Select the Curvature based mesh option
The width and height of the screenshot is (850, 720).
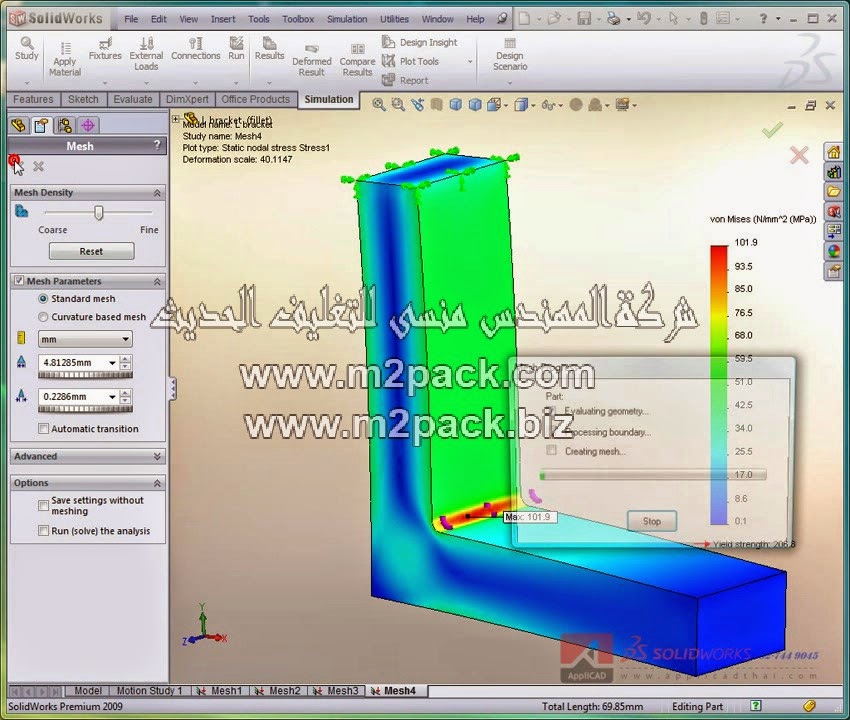[x=43, y=317]
